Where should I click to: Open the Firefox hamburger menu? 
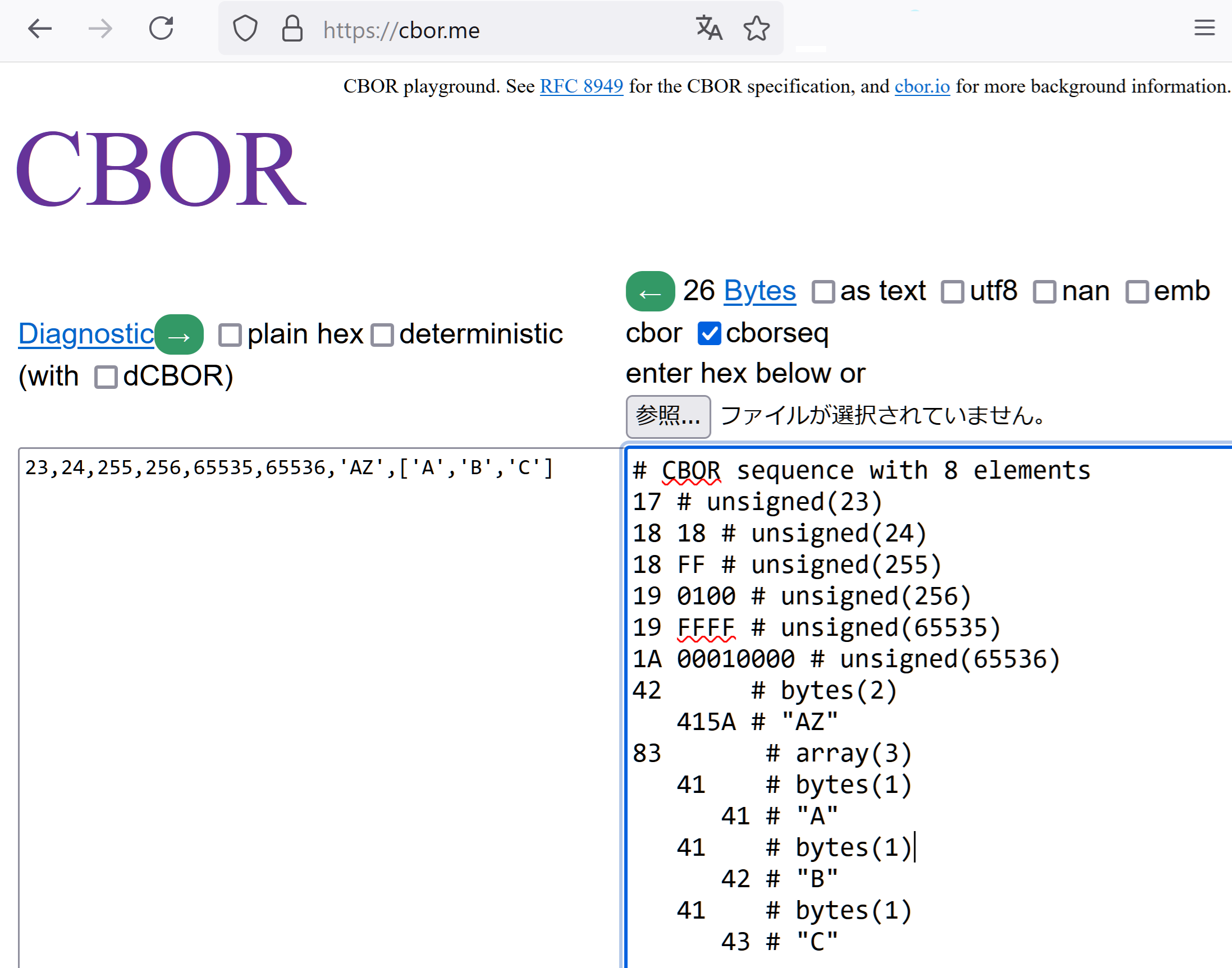(1204, 27)
